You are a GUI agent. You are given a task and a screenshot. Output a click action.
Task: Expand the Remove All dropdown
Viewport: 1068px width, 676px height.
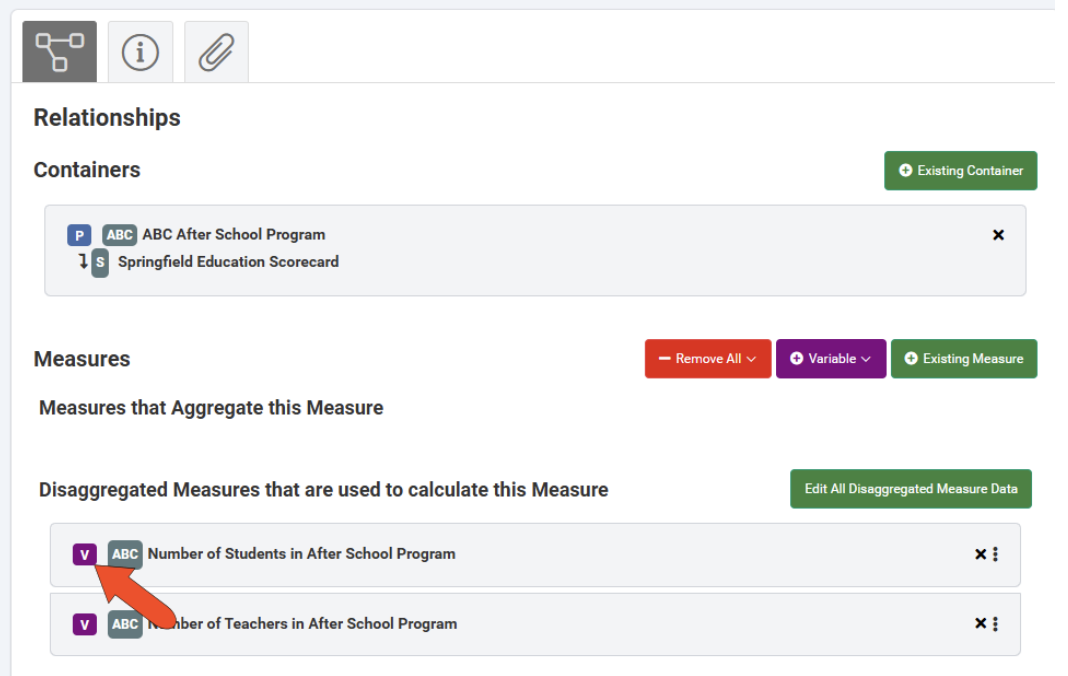coord(707,359)
